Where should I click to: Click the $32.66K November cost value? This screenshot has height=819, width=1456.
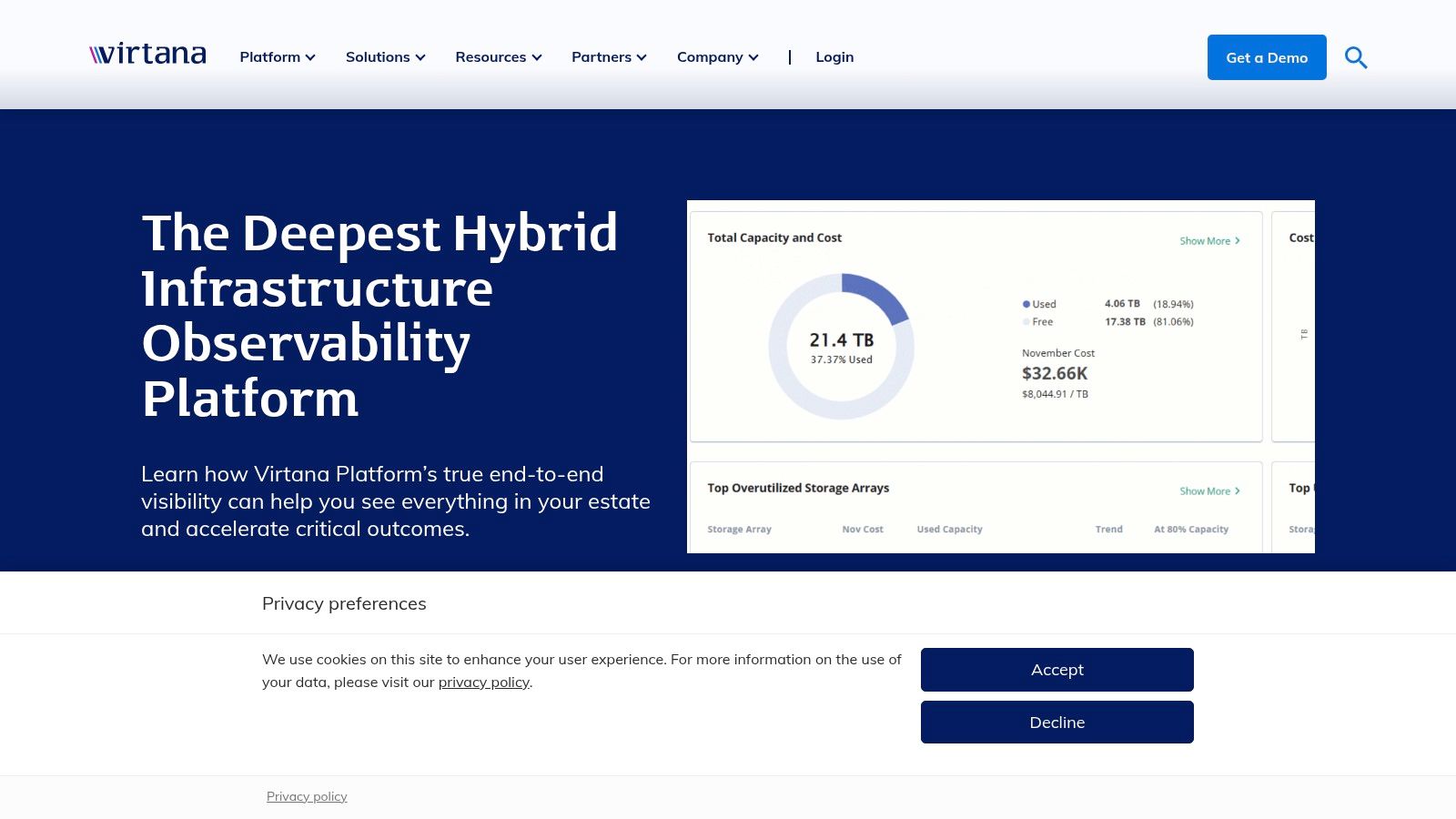[x=1055, y=373]
